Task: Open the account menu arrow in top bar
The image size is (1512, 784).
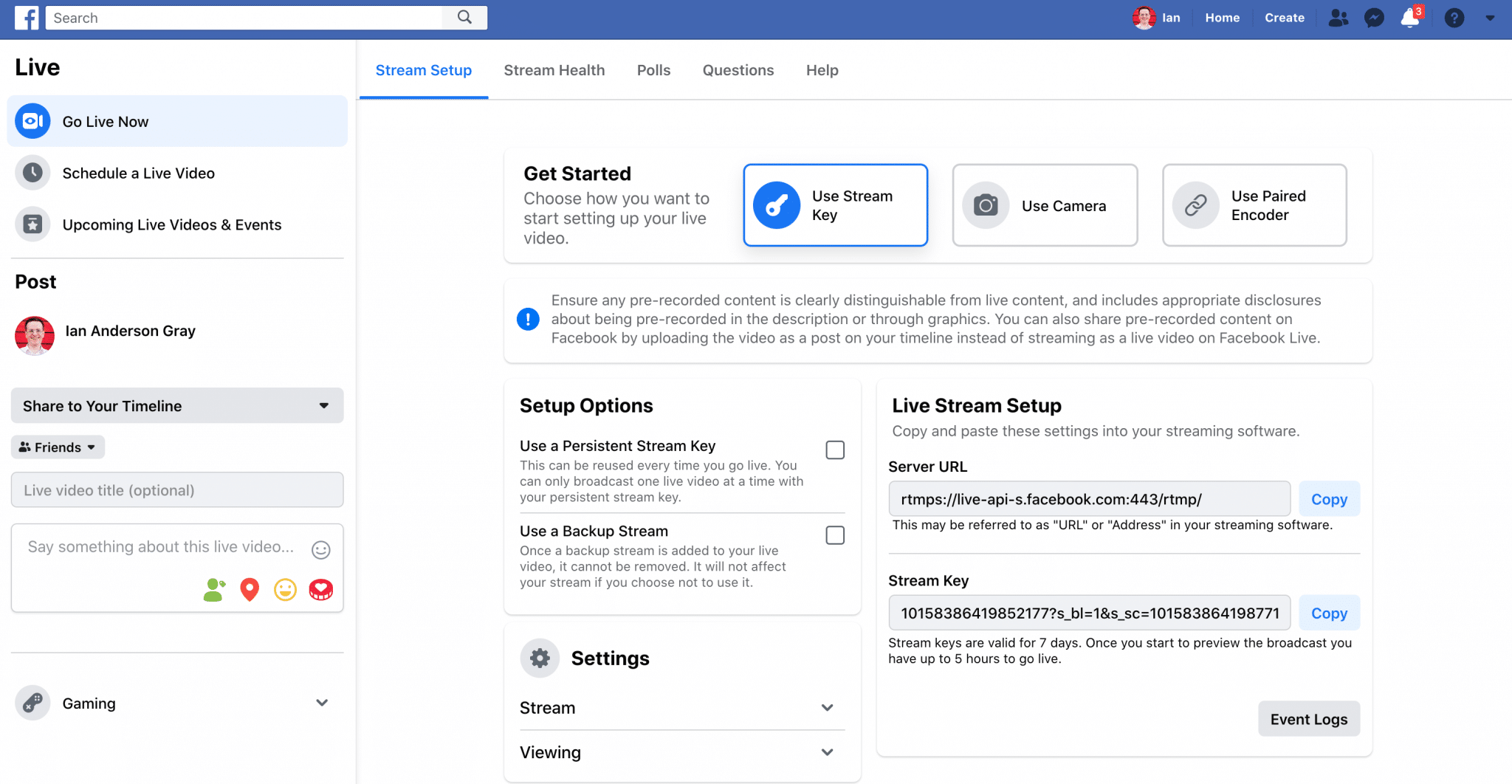Action: coord(1490,18)
